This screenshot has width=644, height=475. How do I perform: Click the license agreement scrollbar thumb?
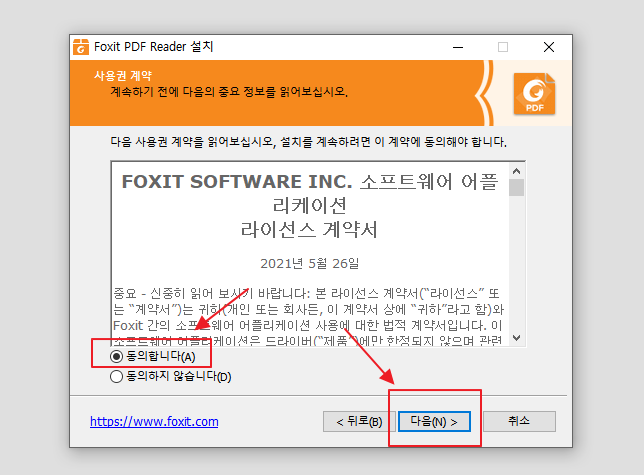(x=517, y=188)
